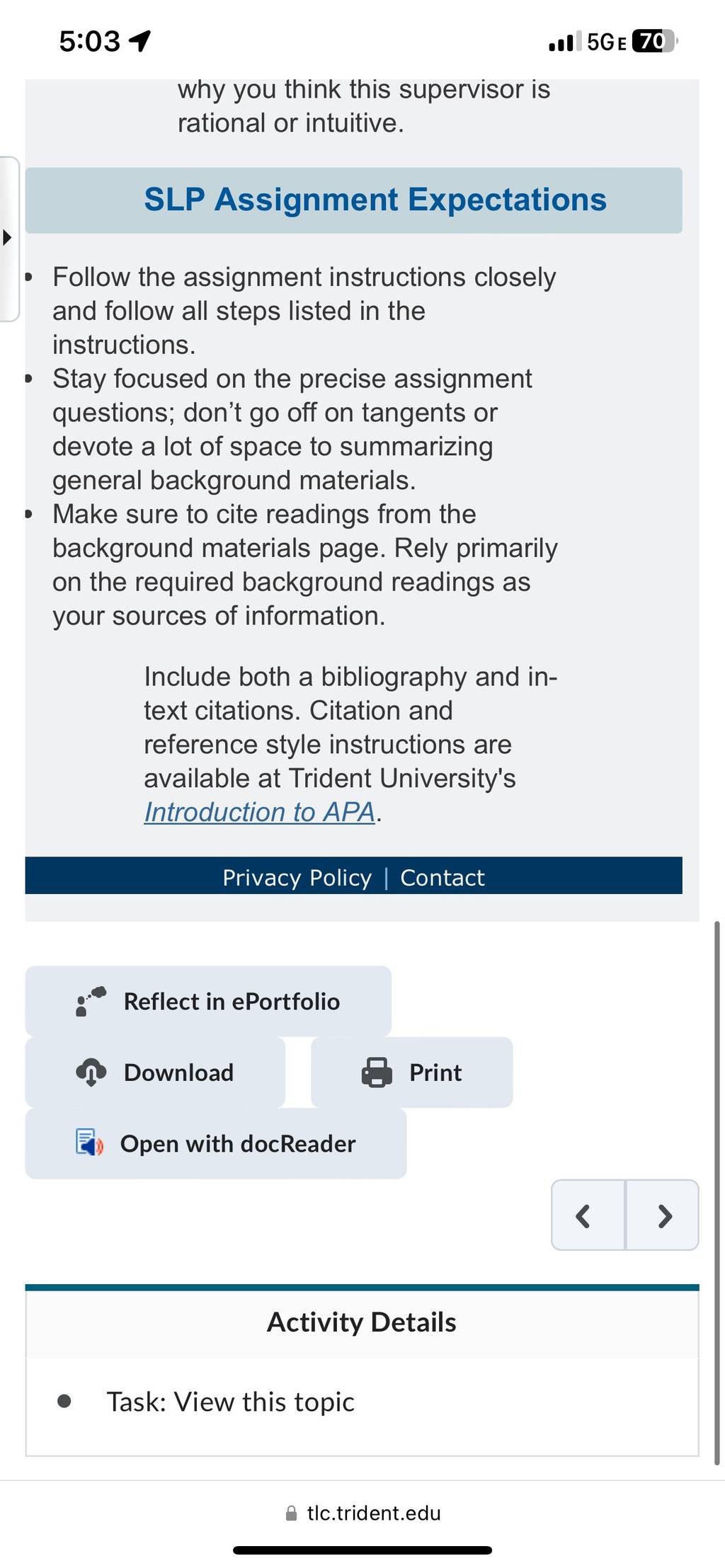Click the Download button label
Image resolution: width=725 pixels, height=1568 pixels.
pos(178,1072)
